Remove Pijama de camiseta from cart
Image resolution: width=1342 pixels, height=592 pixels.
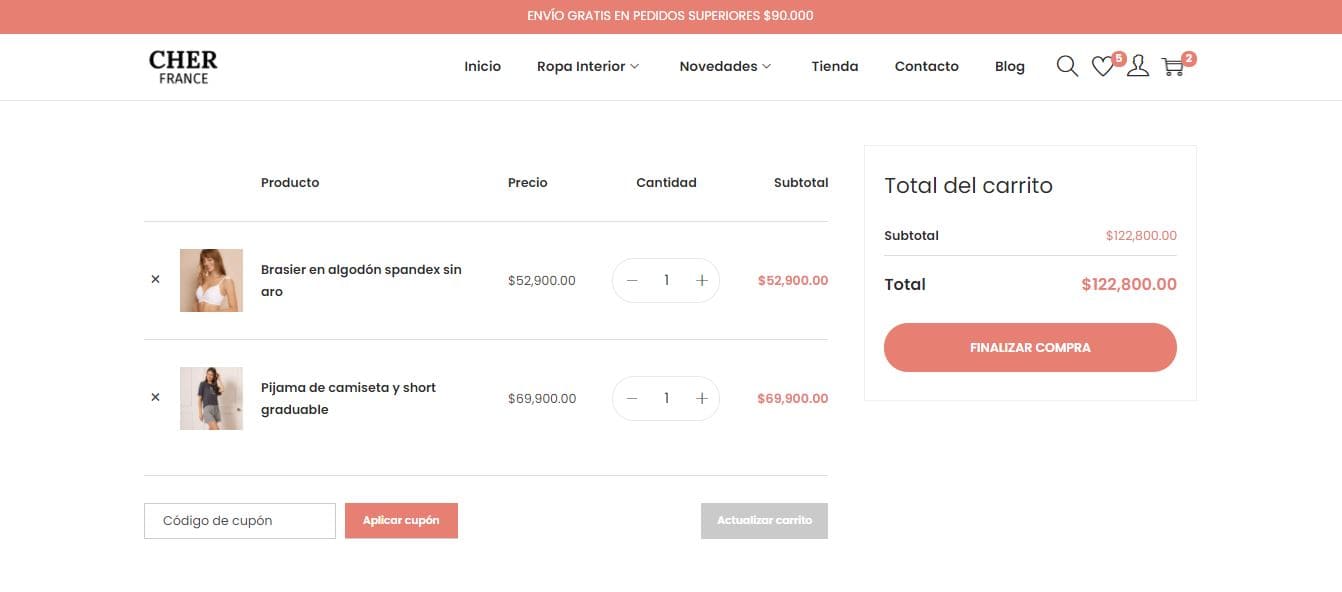click(155, 398)
